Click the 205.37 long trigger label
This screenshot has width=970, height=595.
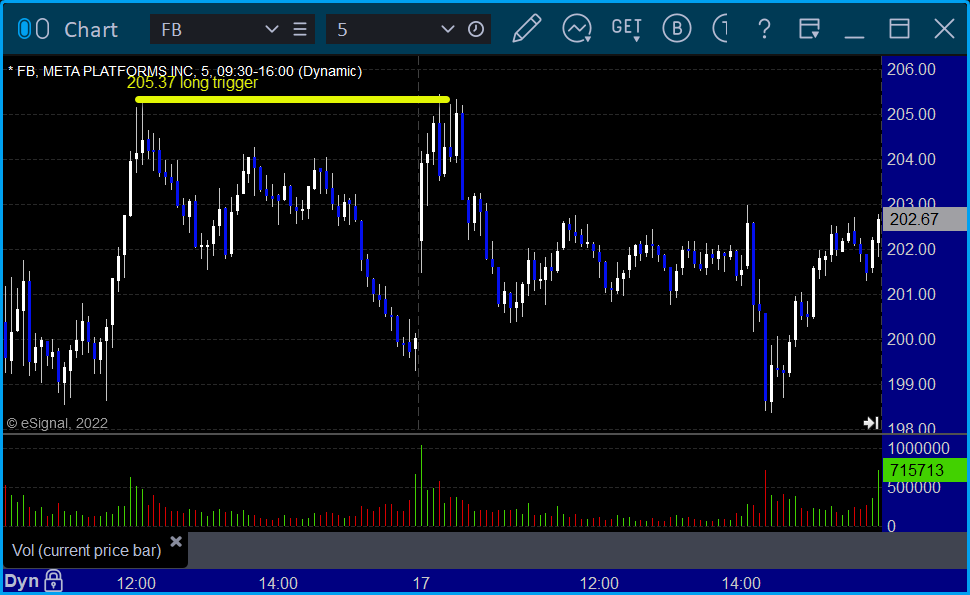click(192, 83)
